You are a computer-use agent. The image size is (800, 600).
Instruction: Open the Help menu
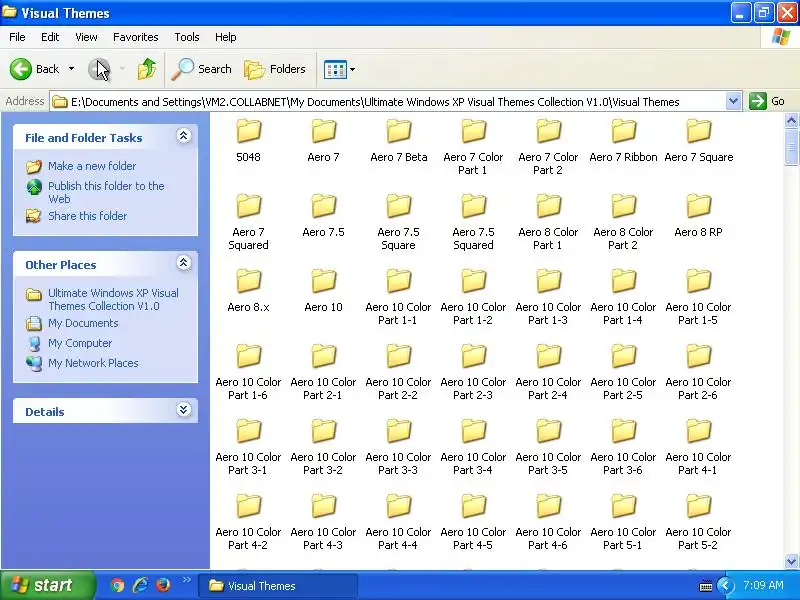coord(226,37)
